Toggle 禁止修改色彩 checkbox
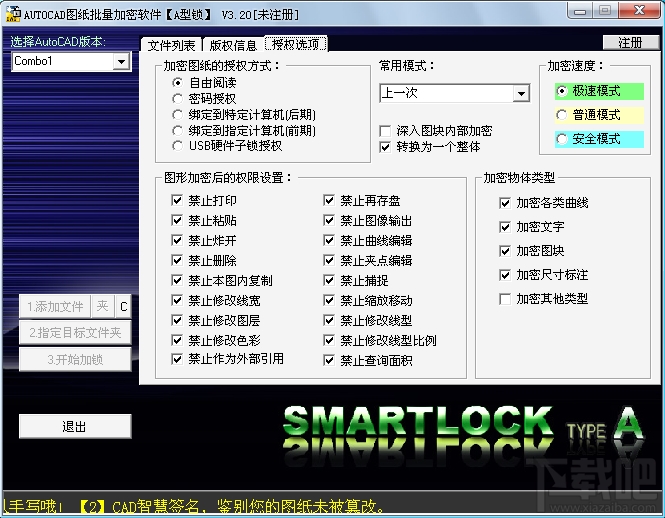Screen dimensions: 665x518 pyautogui.click(x=177, y=340)
